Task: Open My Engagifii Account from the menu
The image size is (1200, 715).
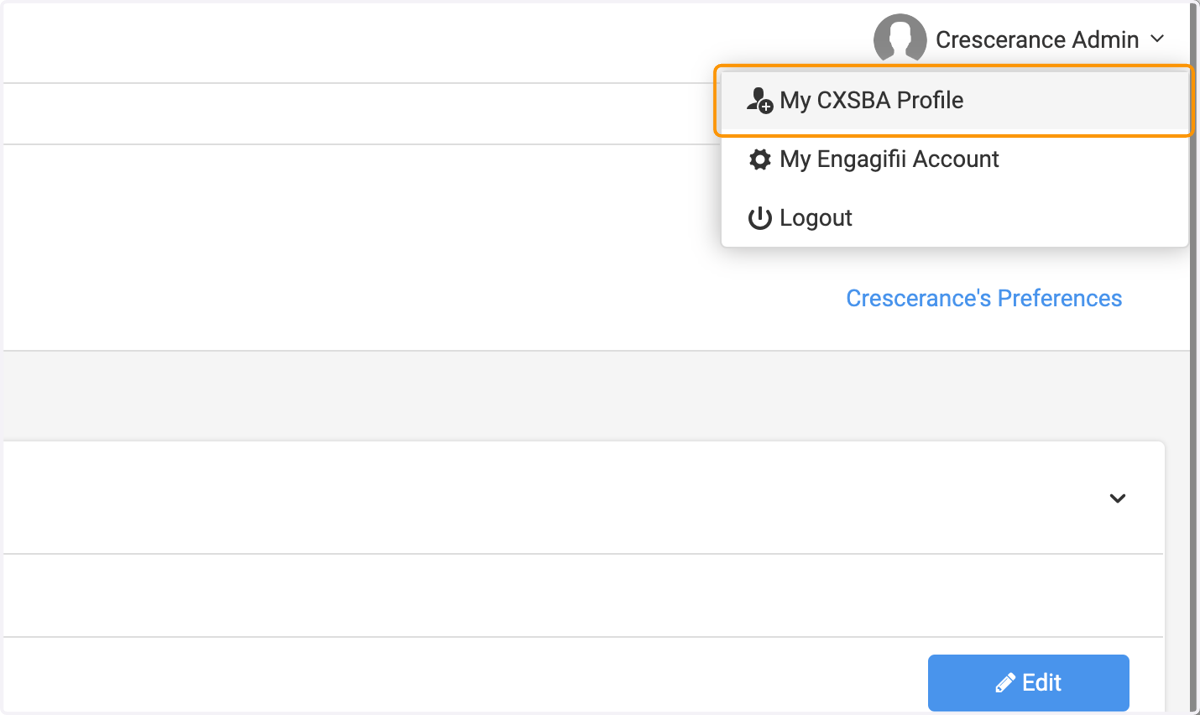Action: (954, 160)
